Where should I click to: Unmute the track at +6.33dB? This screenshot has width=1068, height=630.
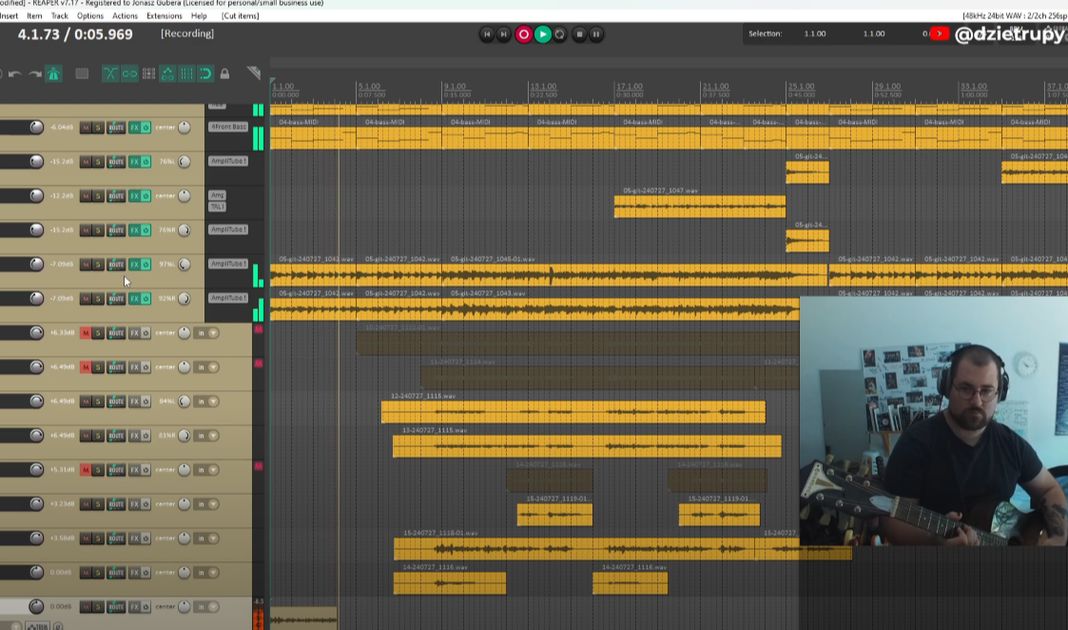tap(85, 333)
